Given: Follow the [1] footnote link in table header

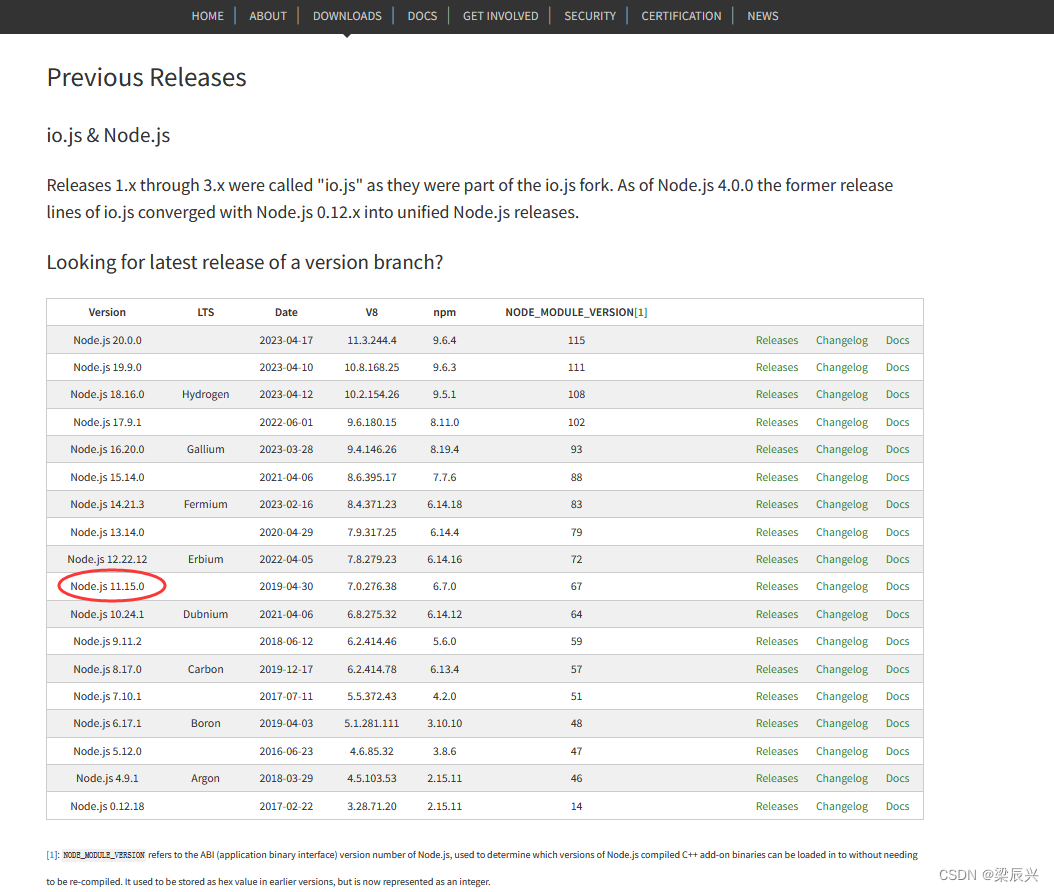Looking at the screenshot, I should click(641, 313).
